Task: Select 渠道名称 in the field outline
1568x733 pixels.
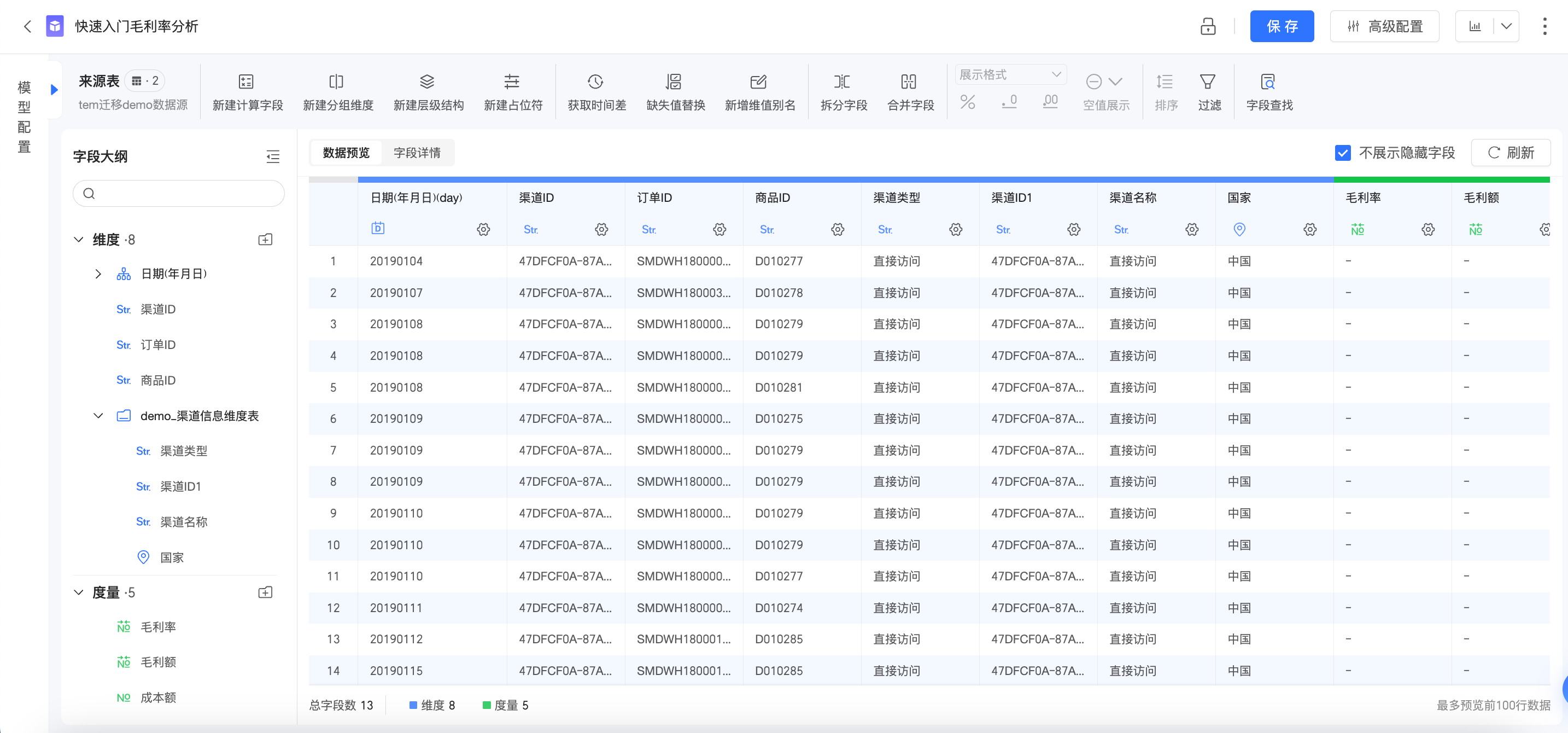Action: click(183, 522)
